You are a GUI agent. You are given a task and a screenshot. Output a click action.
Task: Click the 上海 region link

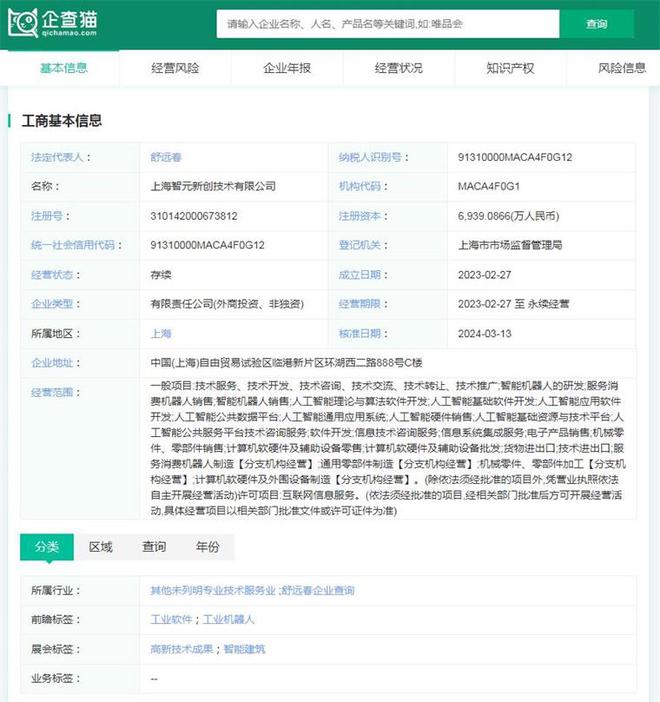point(161,334)
